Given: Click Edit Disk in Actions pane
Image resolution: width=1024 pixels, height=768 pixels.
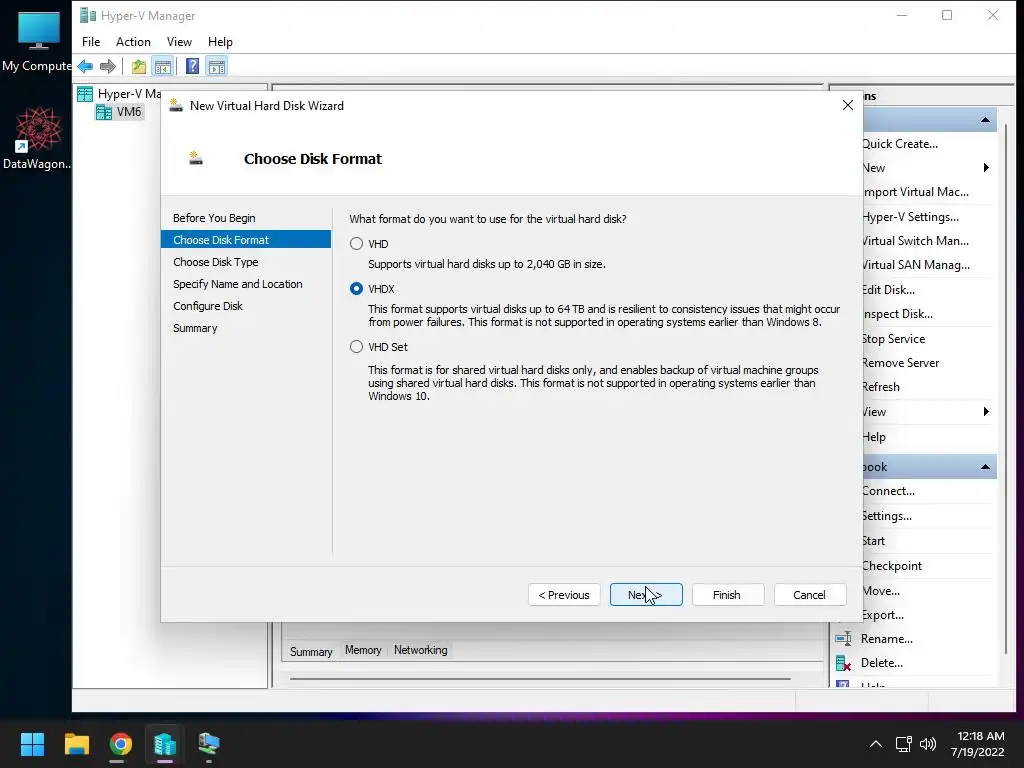Looking at the screenshot, I should tap(889, 290).
